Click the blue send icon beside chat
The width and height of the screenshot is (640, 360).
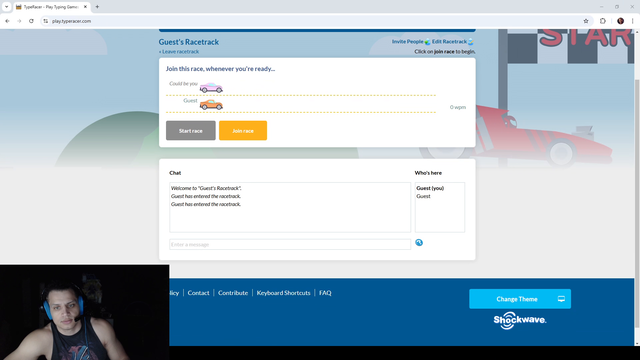[x=419, y=242]
